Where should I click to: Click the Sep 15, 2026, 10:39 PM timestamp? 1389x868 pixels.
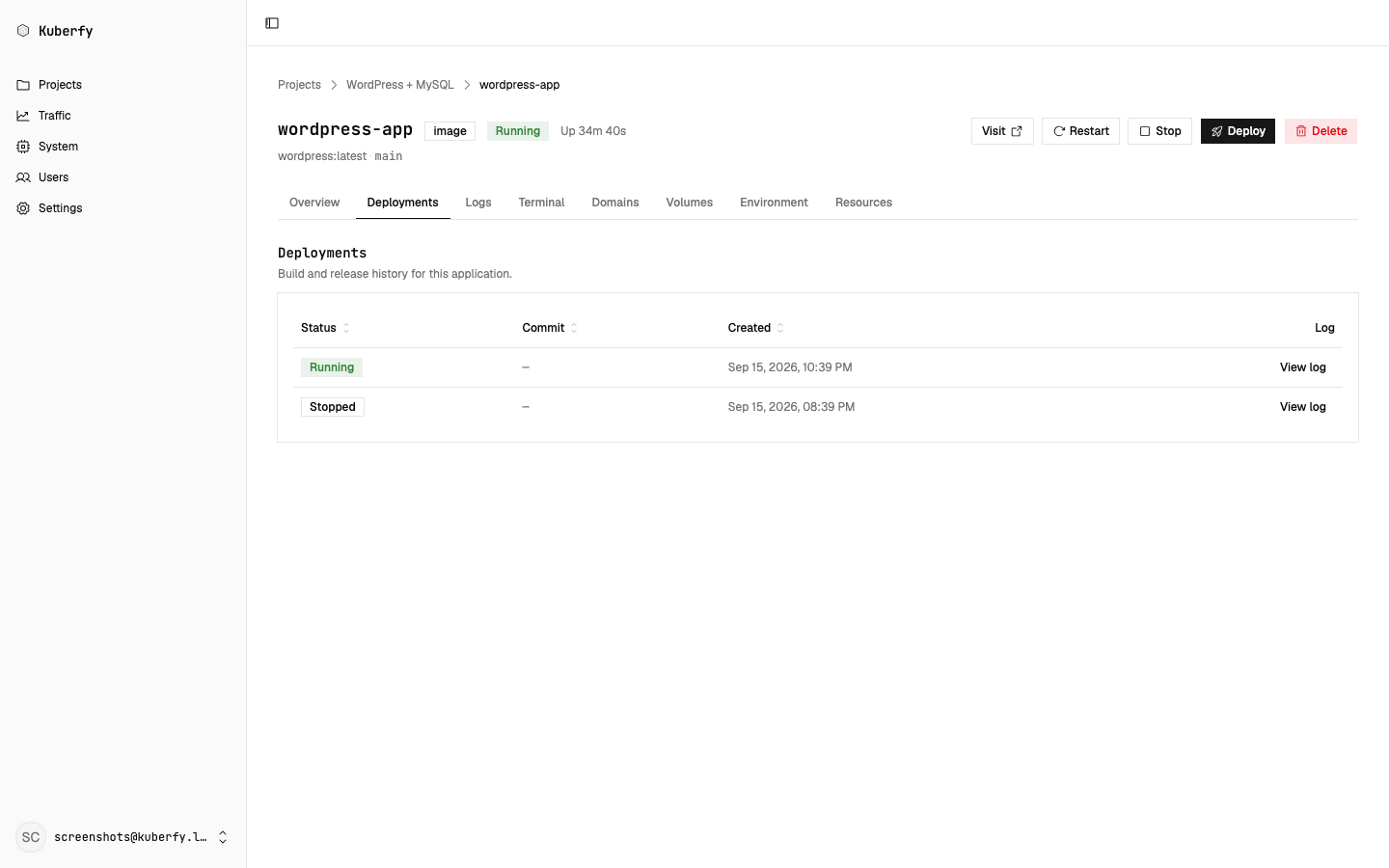[x=790, y=367]
